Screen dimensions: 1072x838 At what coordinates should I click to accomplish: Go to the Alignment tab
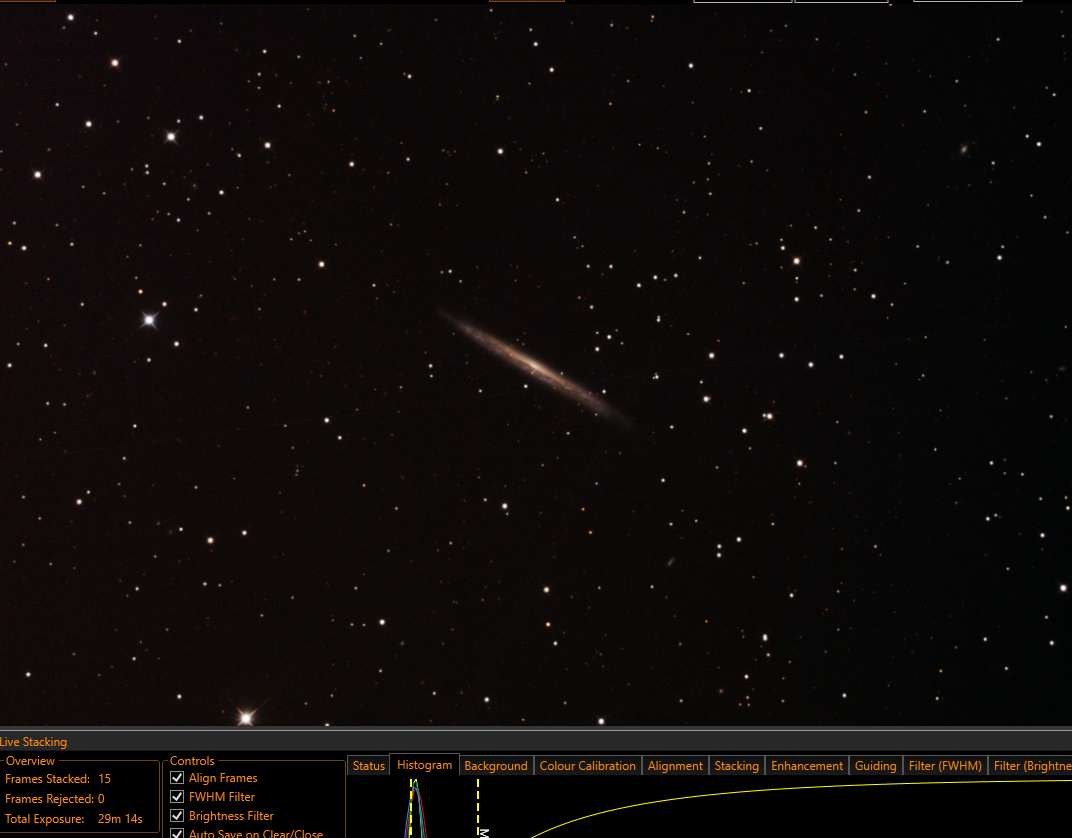point(675,766)
